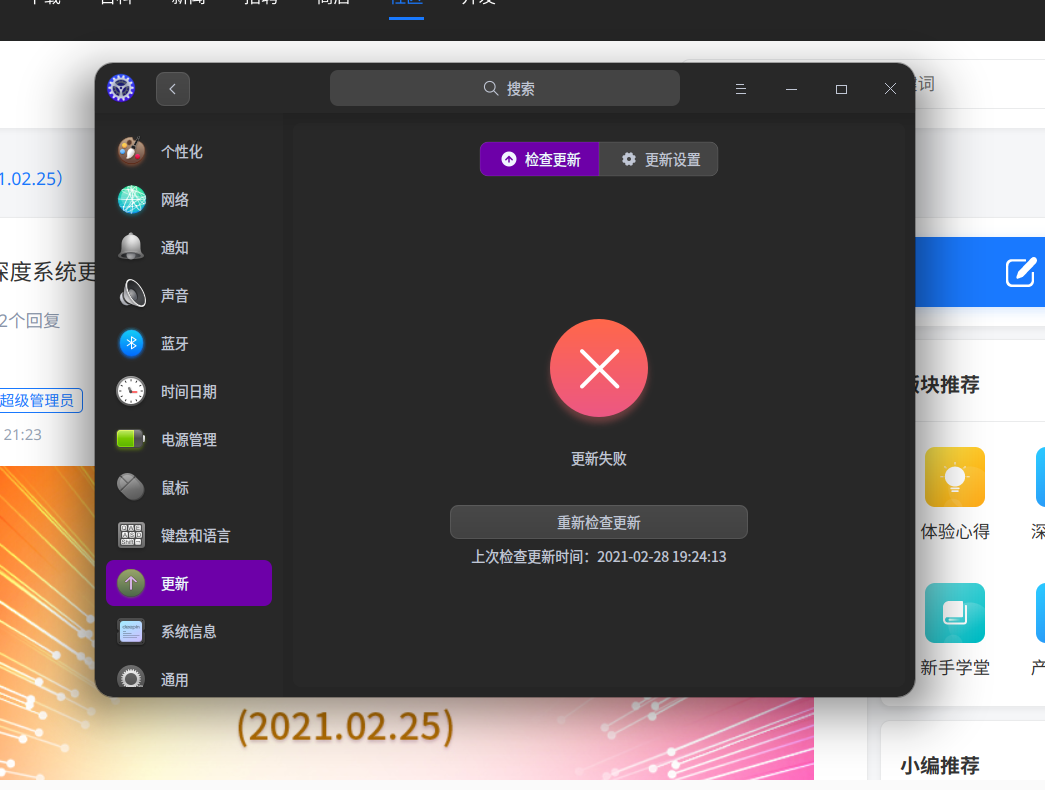This screenshot has width=1045, height=790.
Task: Open 个性化 label in sidebar
Action: tap(182, 151)
